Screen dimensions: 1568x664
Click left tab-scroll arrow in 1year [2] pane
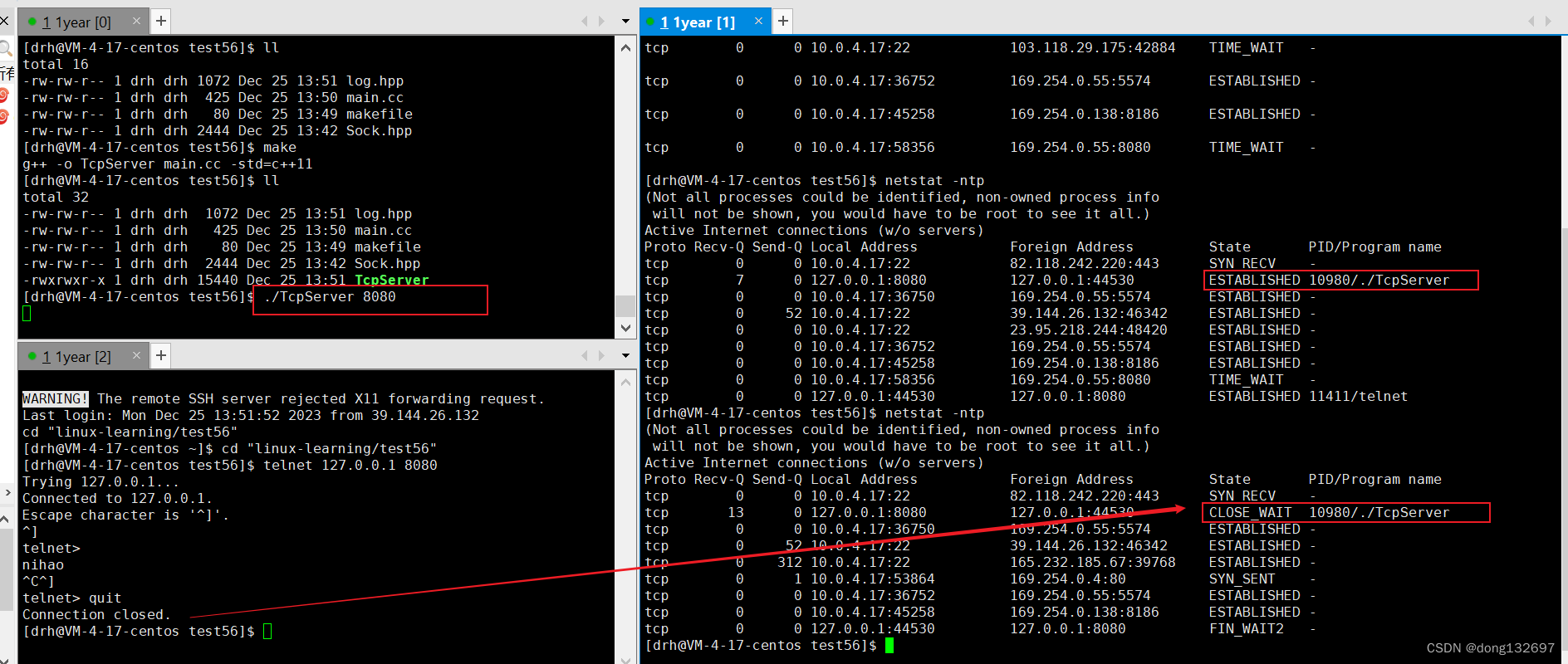click(x=585, y=355)
